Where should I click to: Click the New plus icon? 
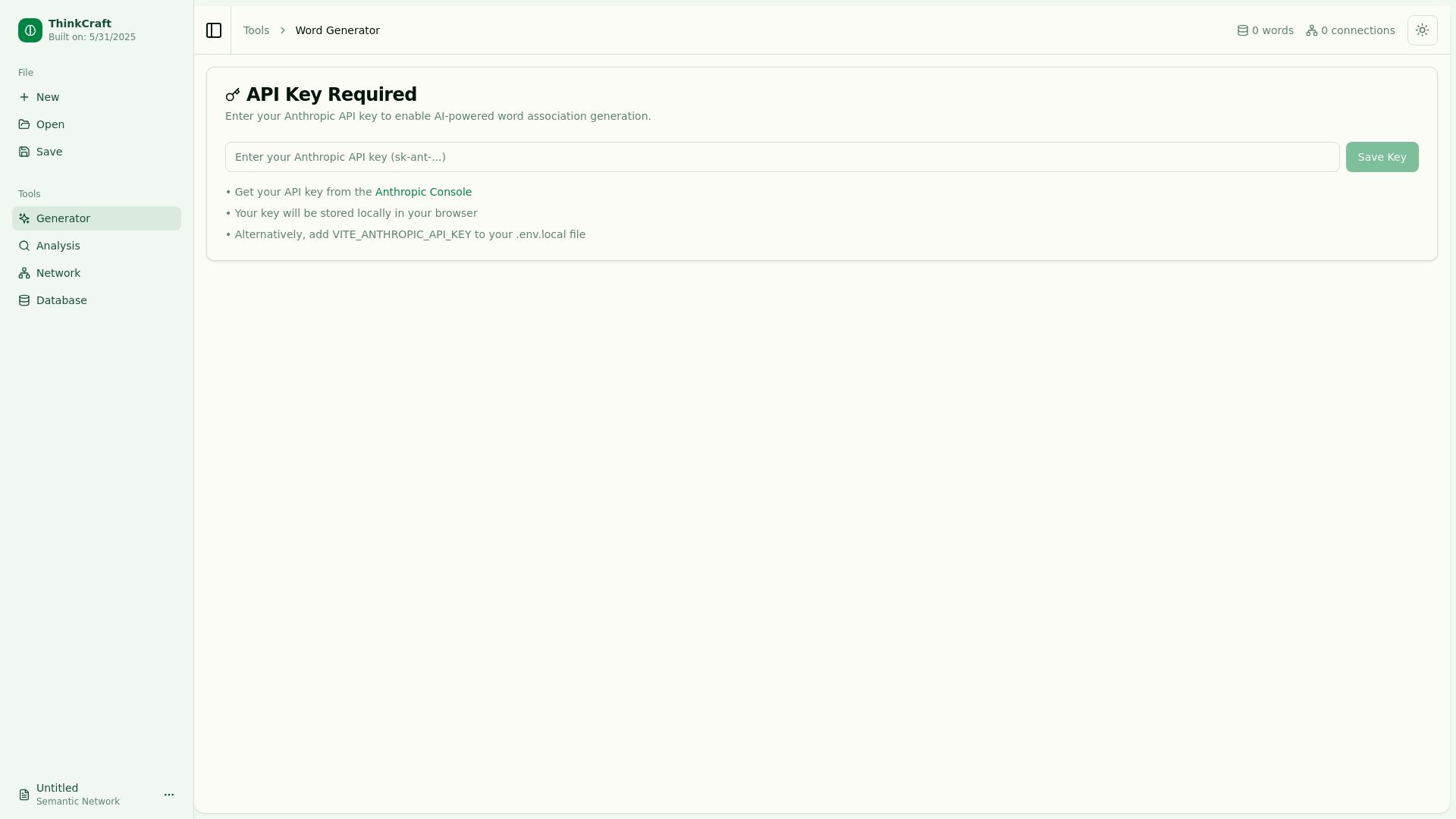[24, 97]
